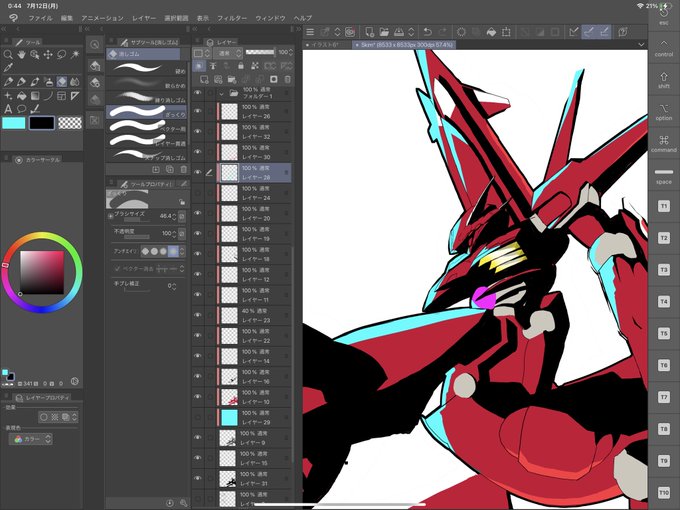Select the Balloon speech bubble tool
Image resolution: width=680 pixels, height=510 pixels.
click(x=21, y=109)
